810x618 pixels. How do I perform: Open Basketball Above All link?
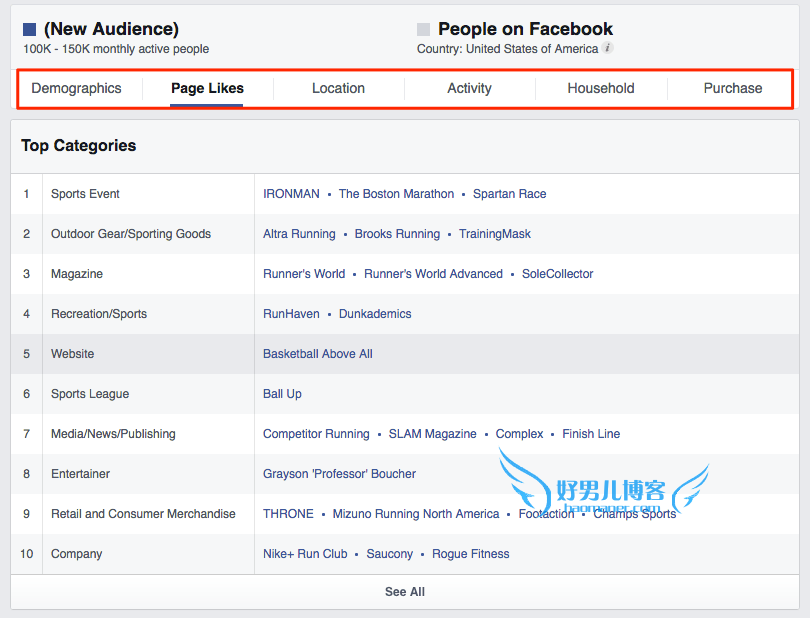pos(318,354)
